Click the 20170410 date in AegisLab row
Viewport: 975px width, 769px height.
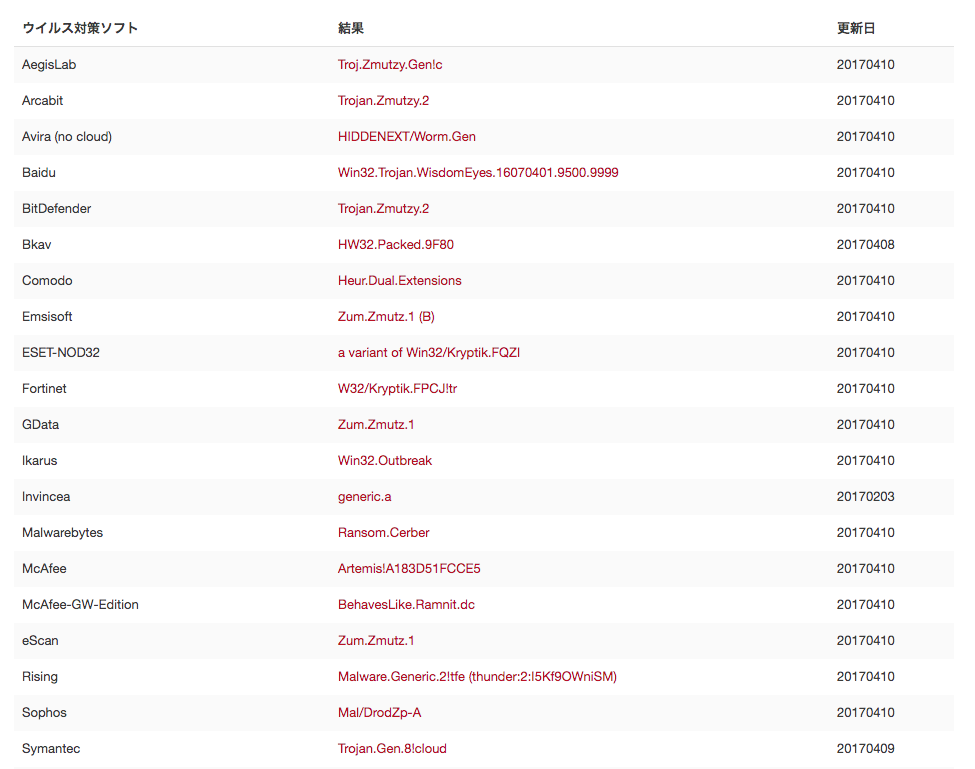tap(866, 65)
